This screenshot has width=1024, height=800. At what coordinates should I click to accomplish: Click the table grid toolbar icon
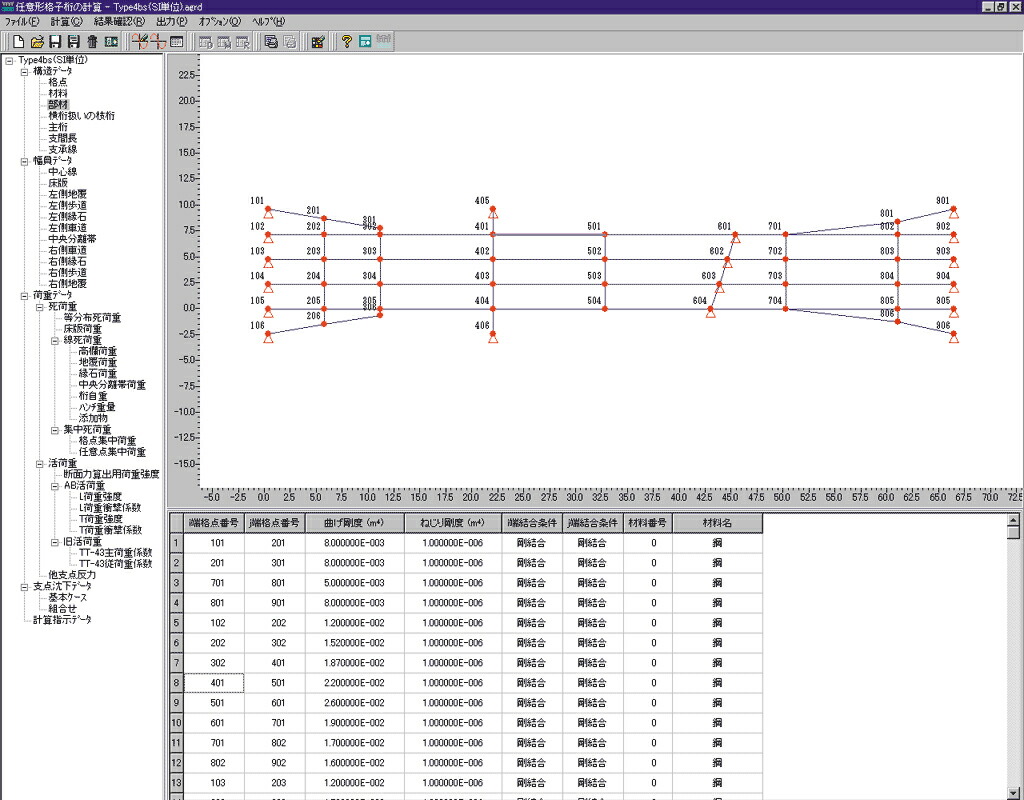pyautogui.click(x=176, y=42)
